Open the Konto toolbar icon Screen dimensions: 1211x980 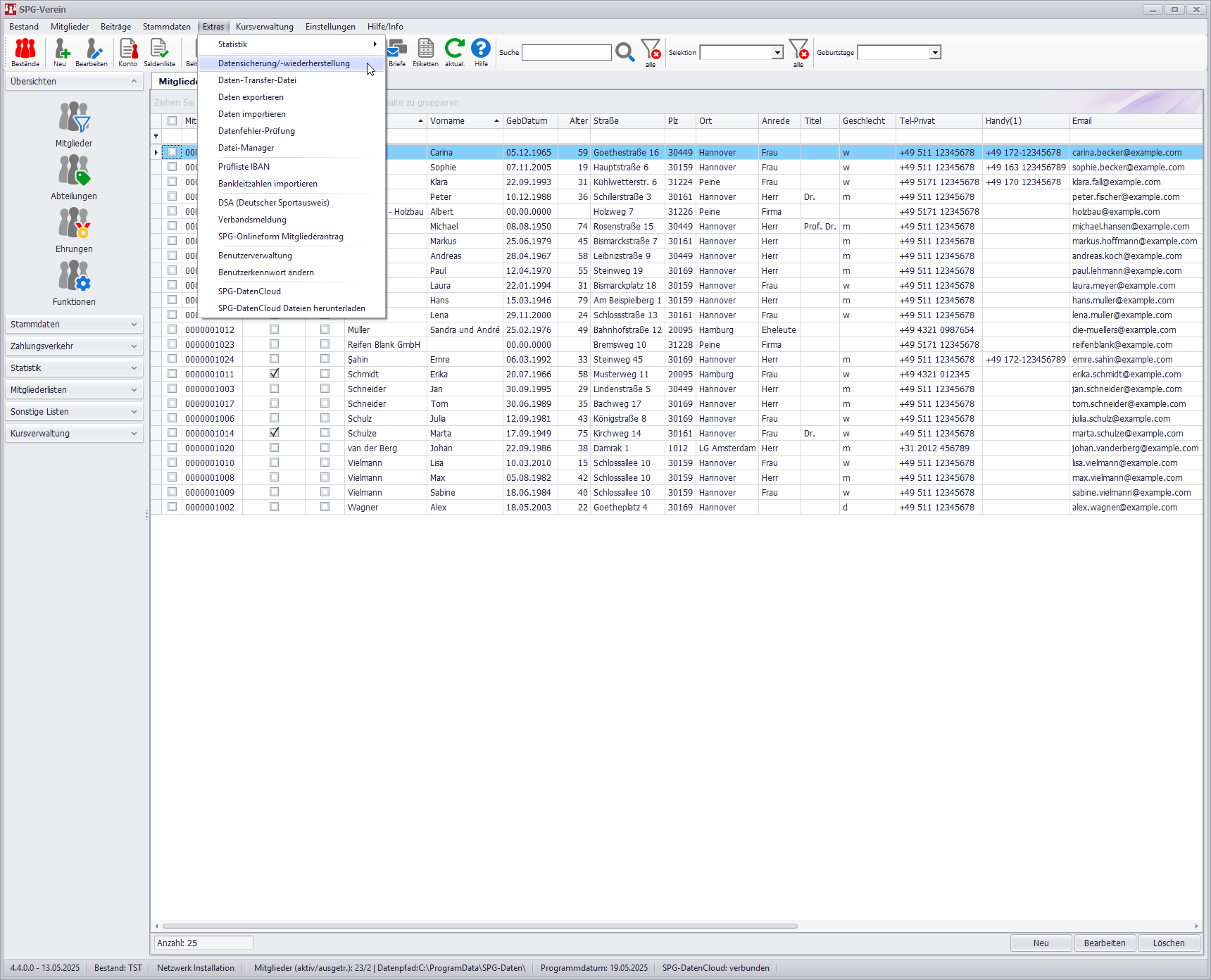(x=128, y=52)
